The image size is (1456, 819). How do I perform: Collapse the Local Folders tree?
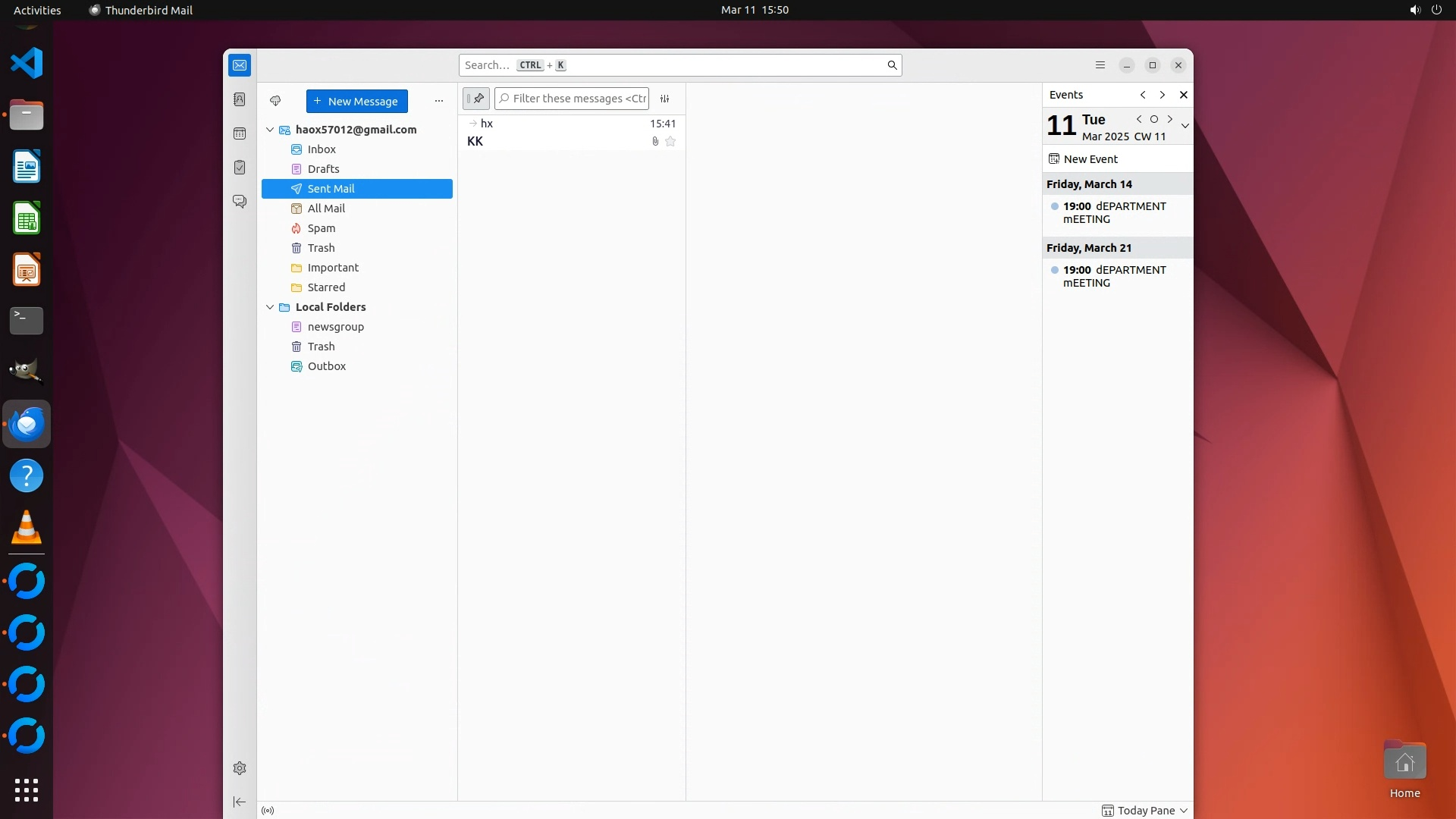coord(270,307)
